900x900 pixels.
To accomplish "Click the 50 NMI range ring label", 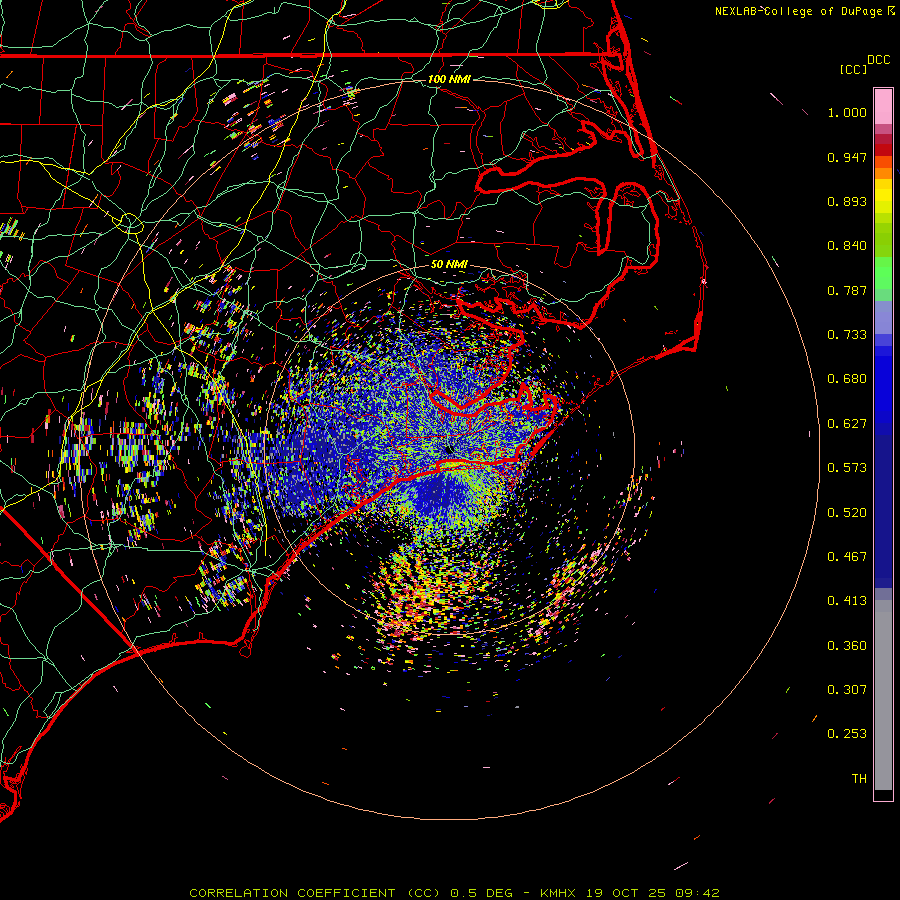I will pos(449,264).
